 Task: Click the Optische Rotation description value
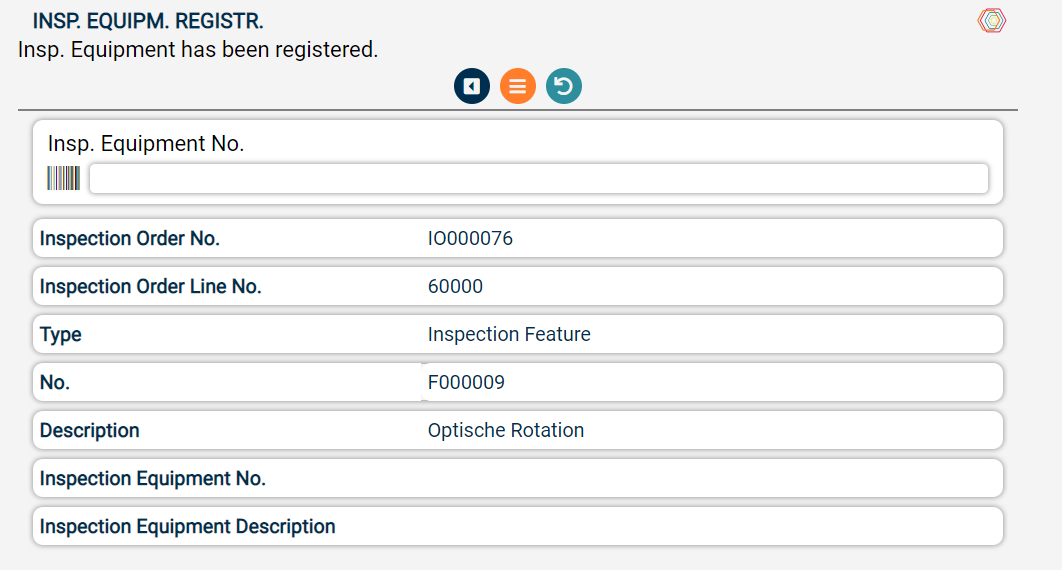click(505, 431)
